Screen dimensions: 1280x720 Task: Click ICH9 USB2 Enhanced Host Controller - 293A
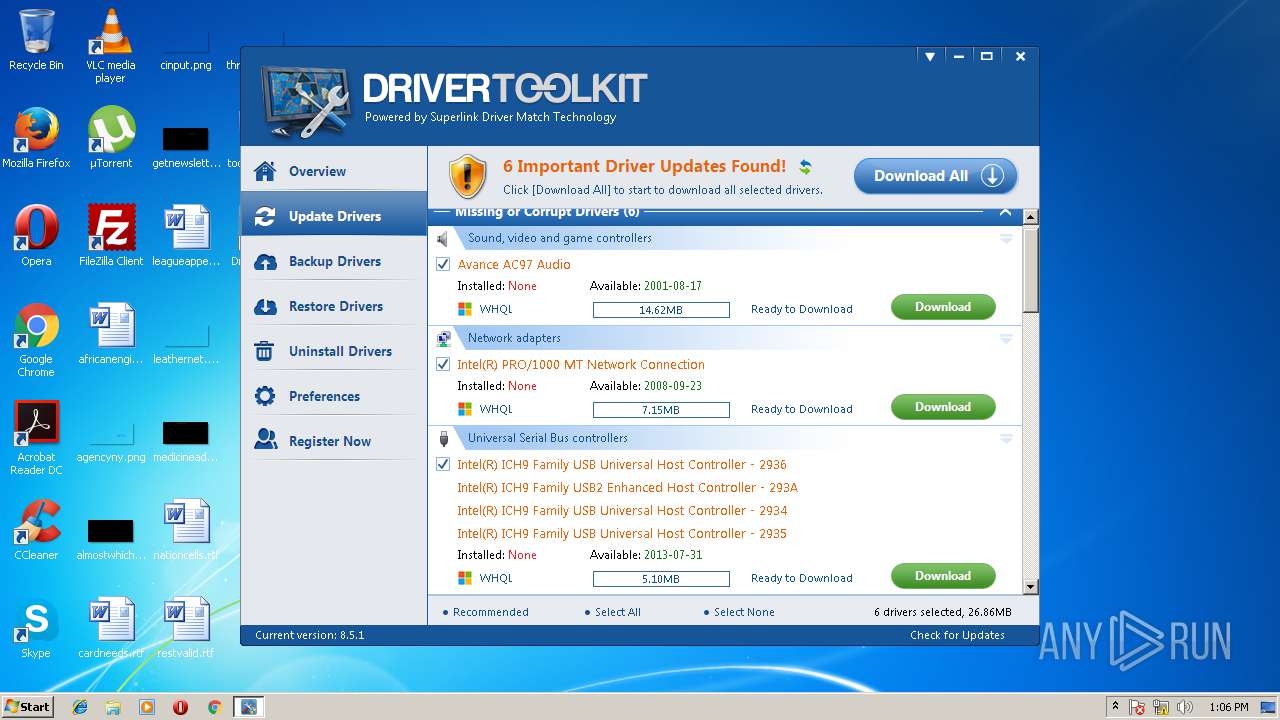[627, 487]
